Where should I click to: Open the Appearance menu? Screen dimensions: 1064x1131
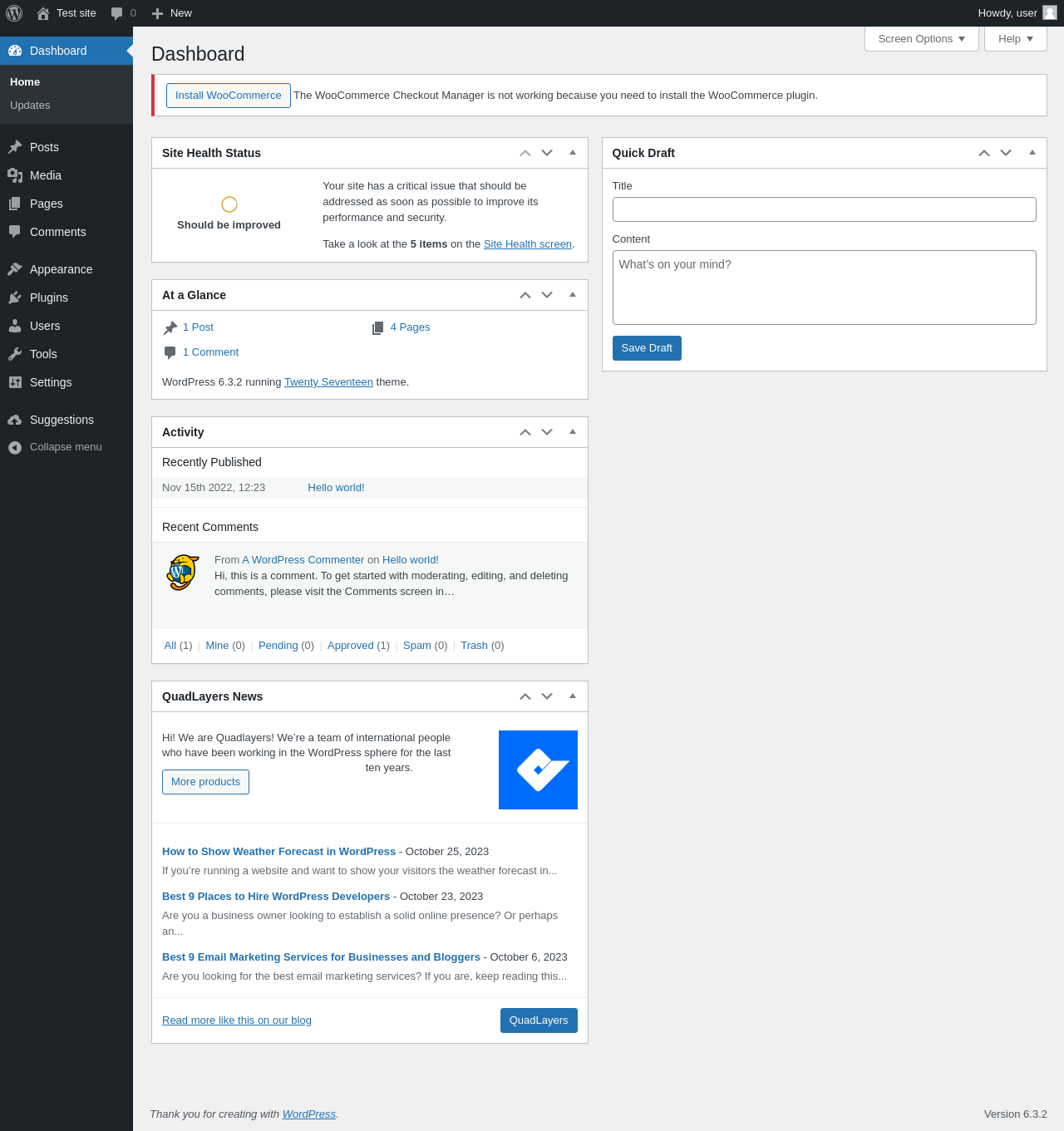point(61,269)
